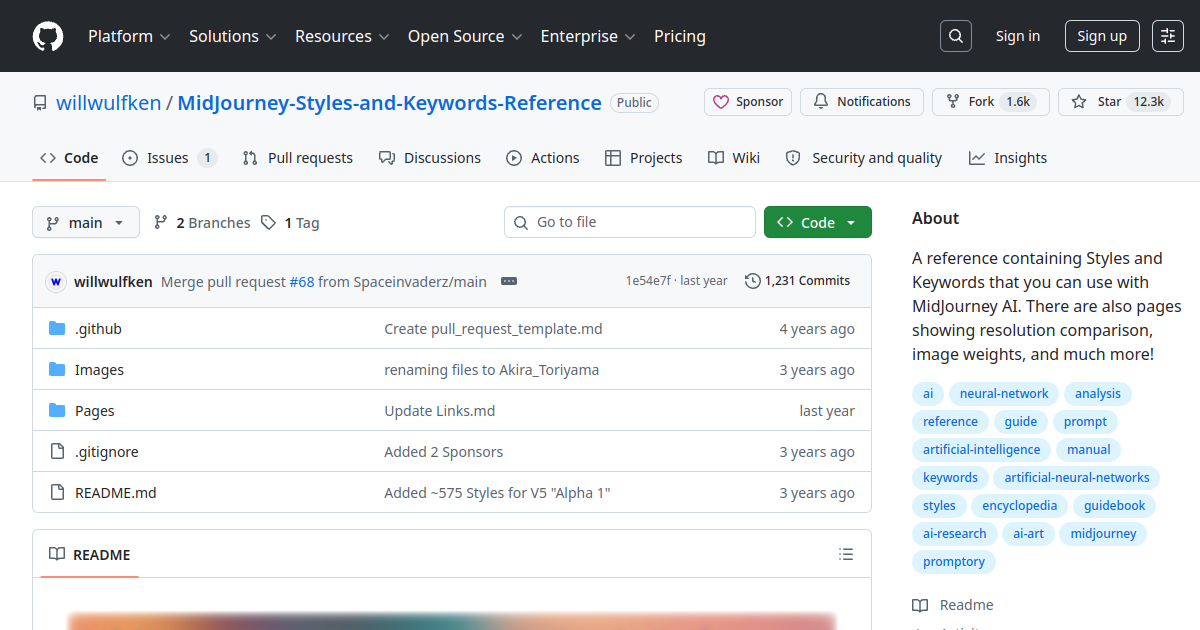Click the README.md file icon

[57, 493]
